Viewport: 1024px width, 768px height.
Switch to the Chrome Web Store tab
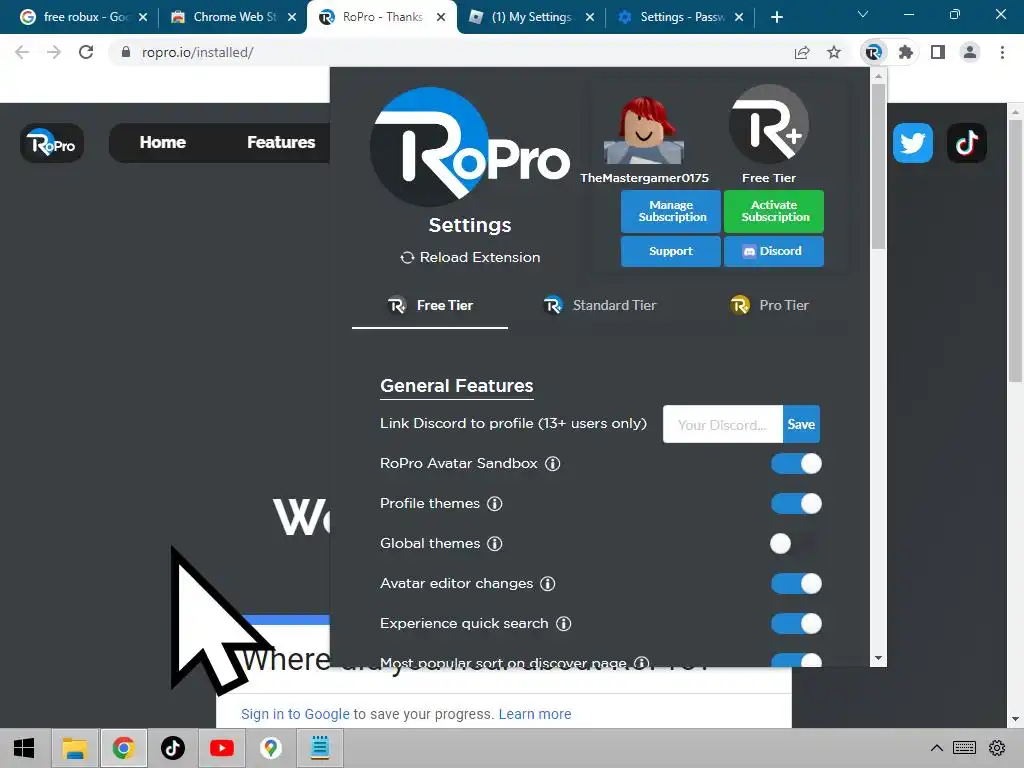[230, 17]
